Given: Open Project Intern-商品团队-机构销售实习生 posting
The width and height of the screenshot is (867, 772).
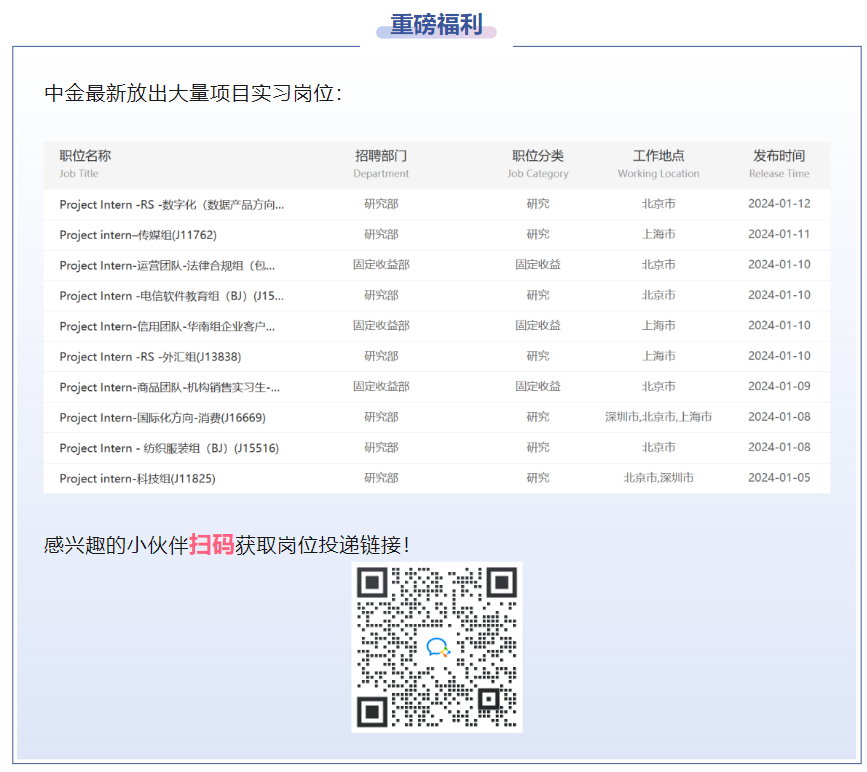Looking at the screenshot, I should coord(170,387).
